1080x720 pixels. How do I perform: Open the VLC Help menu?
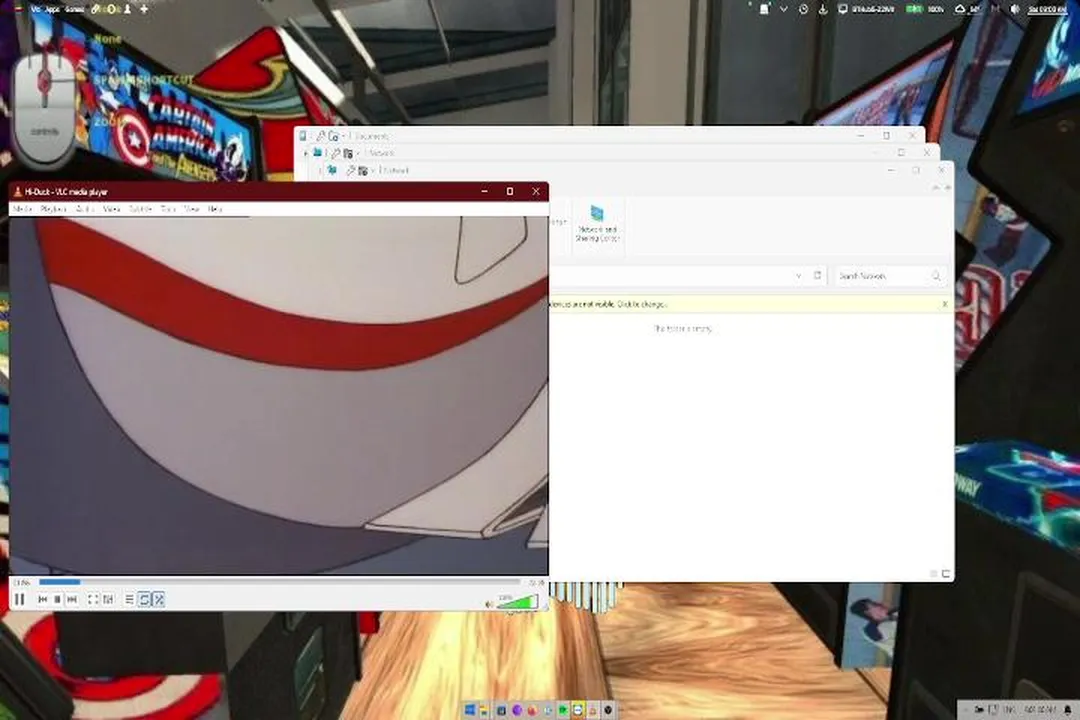pyautogui.click(x=215, y=209)
